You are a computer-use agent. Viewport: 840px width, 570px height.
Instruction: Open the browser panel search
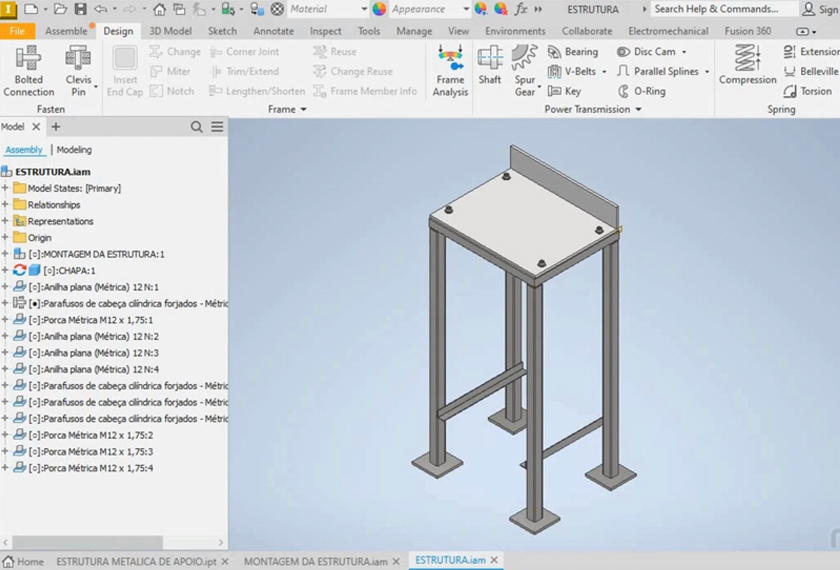point(197,127)
